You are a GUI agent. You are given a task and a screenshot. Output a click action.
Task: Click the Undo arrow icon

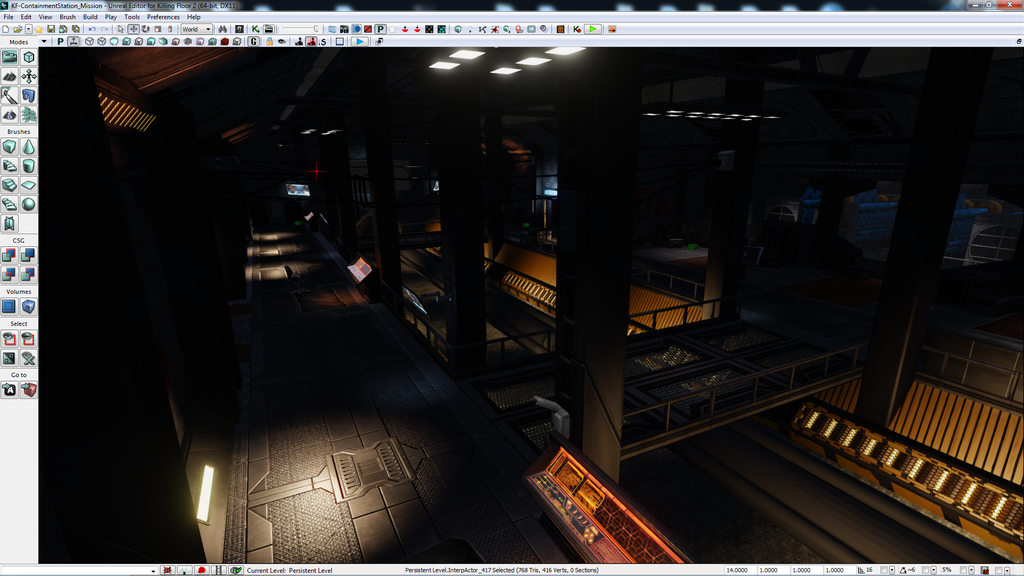[x=92, y=29]
